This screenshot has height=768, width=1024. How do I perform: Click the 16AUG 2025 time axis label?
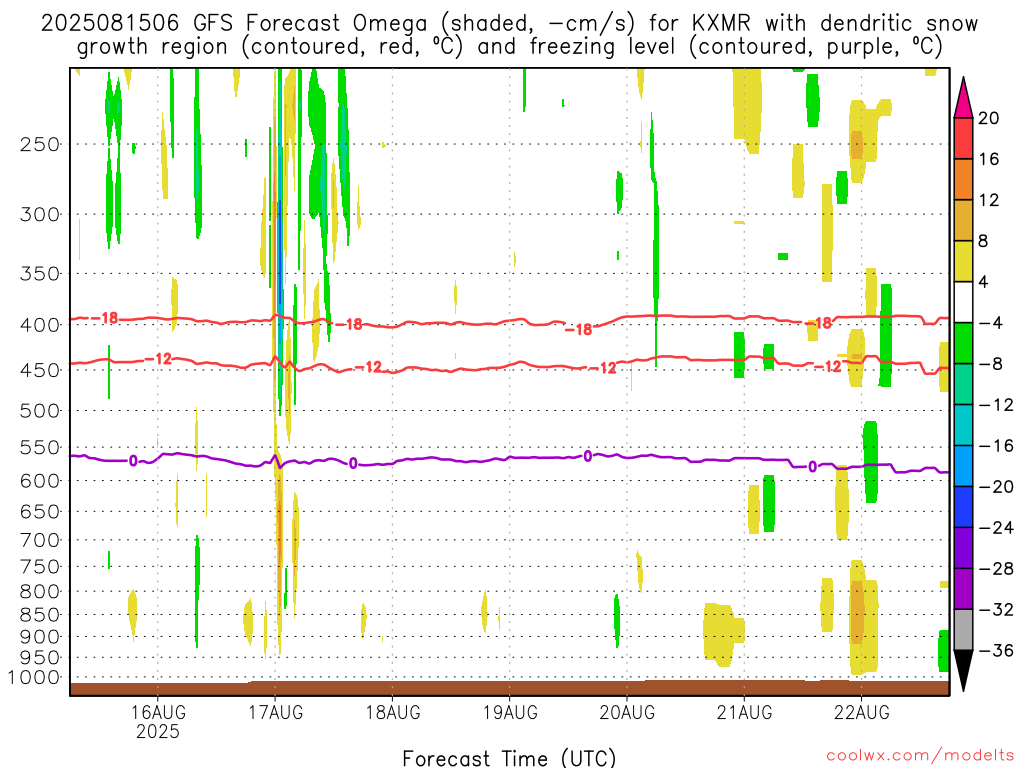click(x=157, y=721)
